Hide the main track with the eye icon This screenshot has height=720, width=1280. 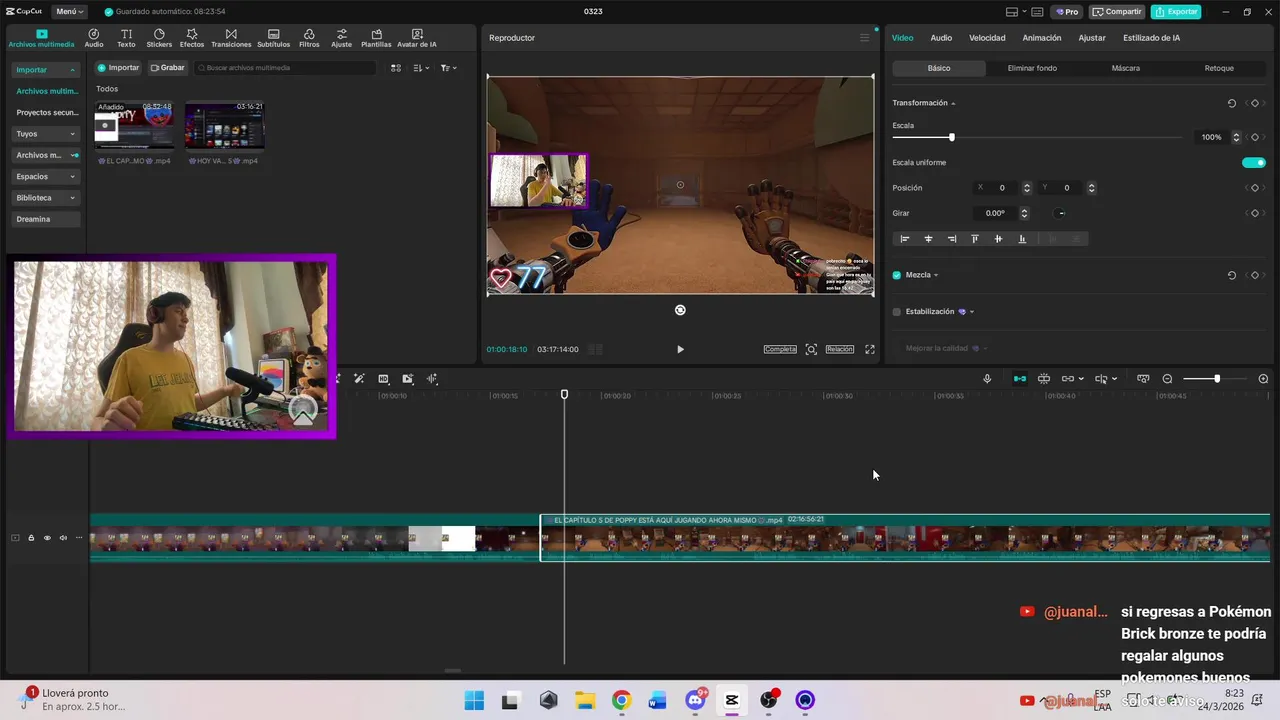47,538
